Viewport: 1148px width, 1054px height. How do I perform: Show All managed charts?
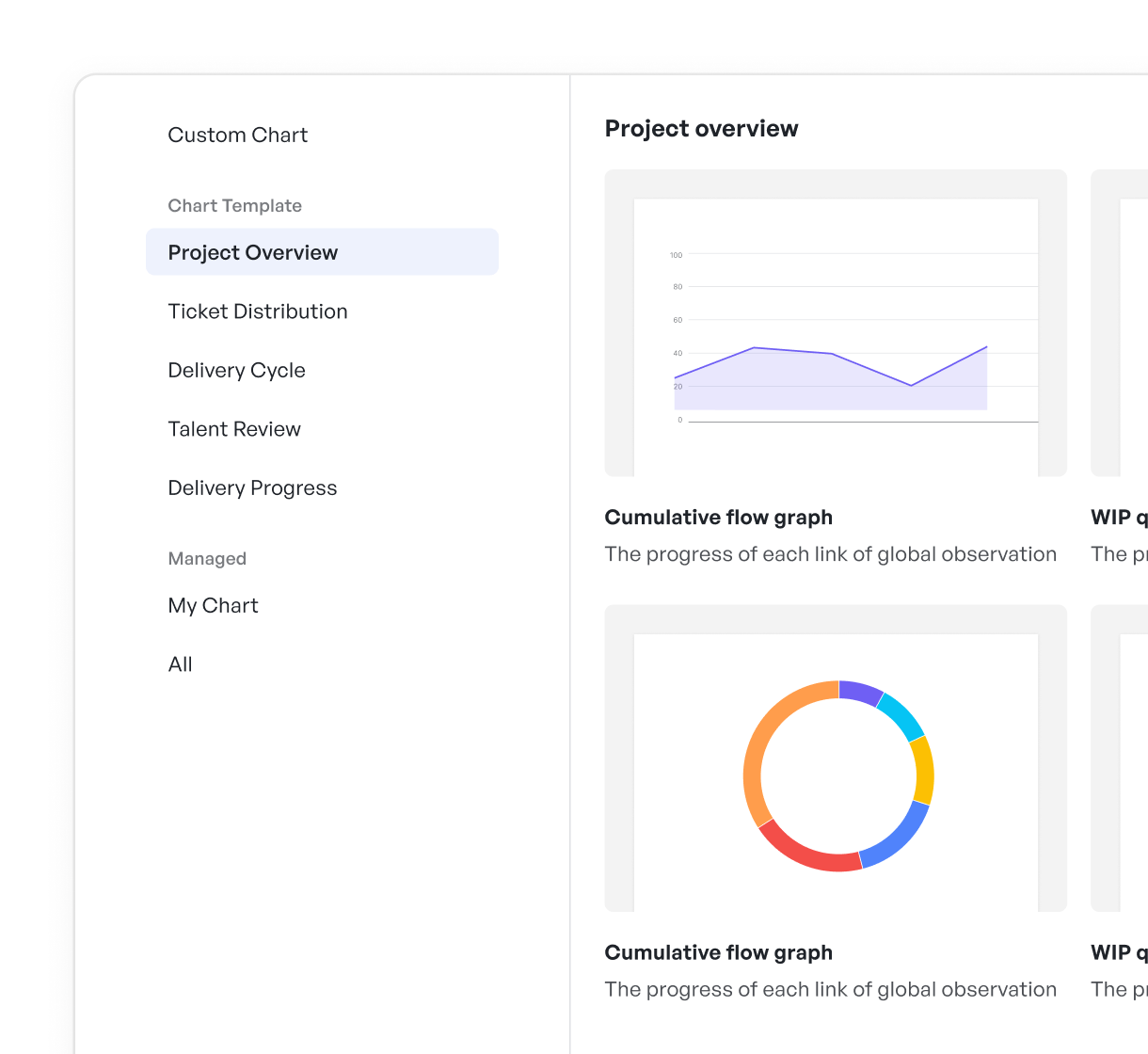click(180, 664)
